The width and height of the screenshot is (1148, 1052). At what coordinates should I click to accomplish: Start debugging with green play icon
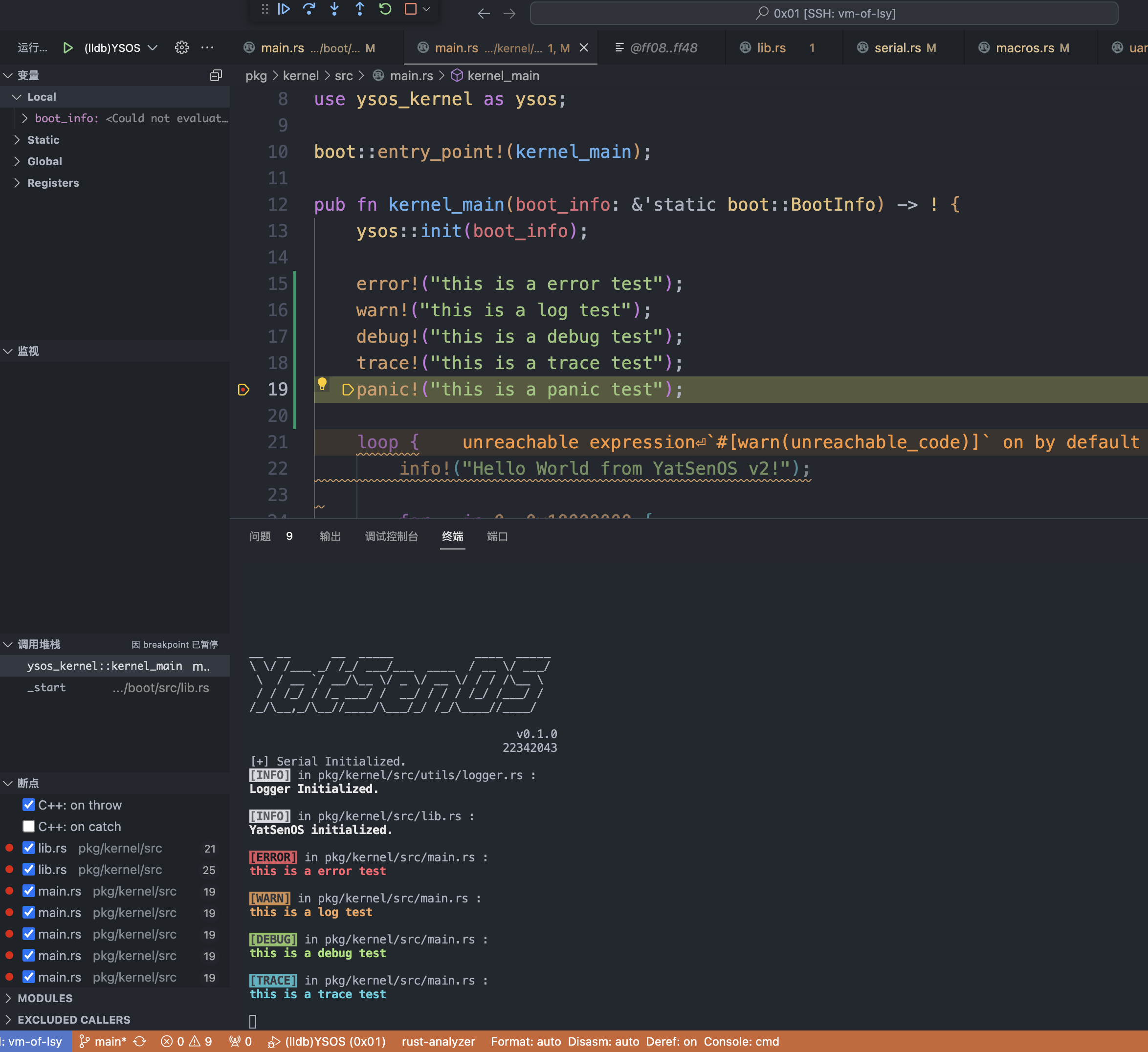(x=68, y=48)
